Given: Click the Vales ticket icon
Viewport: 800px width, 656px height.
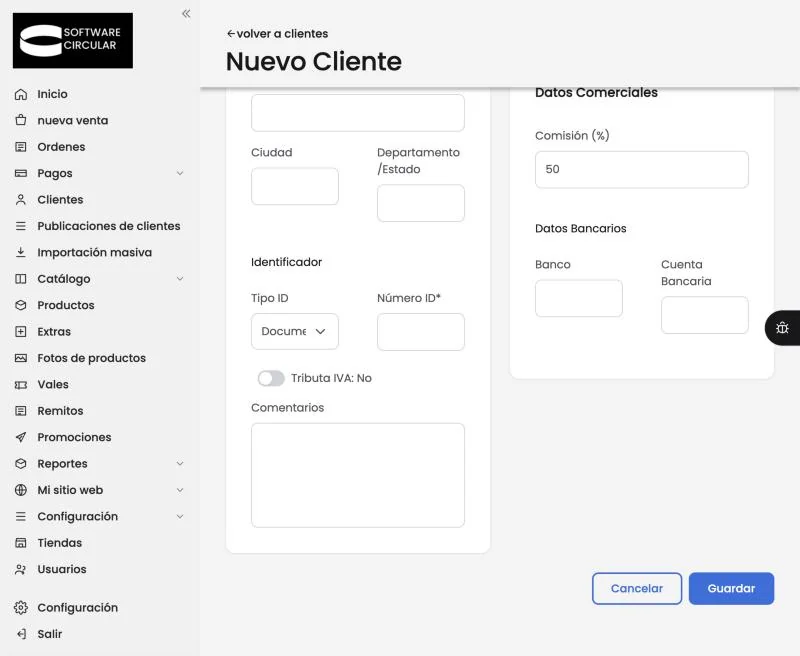Looking at the screenshot, I should coord(21,385).
